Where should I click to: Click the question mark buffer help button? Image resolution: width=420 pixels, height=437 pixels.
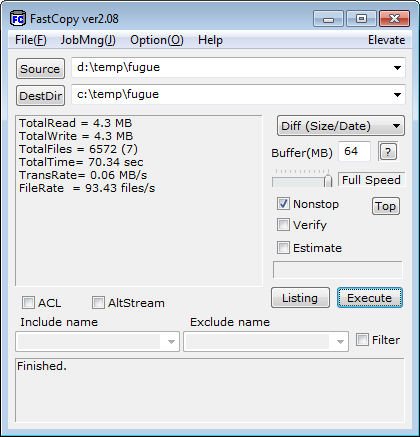(388, 152)
